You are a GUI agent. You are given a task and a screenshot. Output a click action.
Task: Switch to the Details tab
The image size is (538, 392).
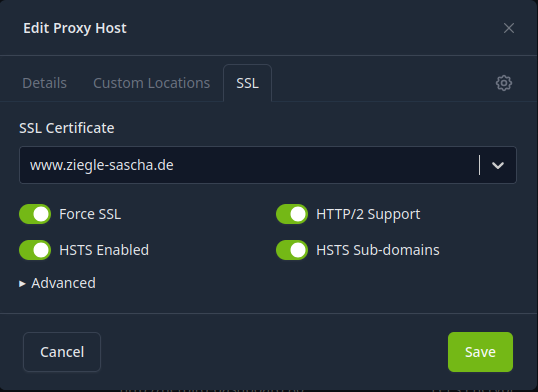pyautogui.click(x=45, y=83)
